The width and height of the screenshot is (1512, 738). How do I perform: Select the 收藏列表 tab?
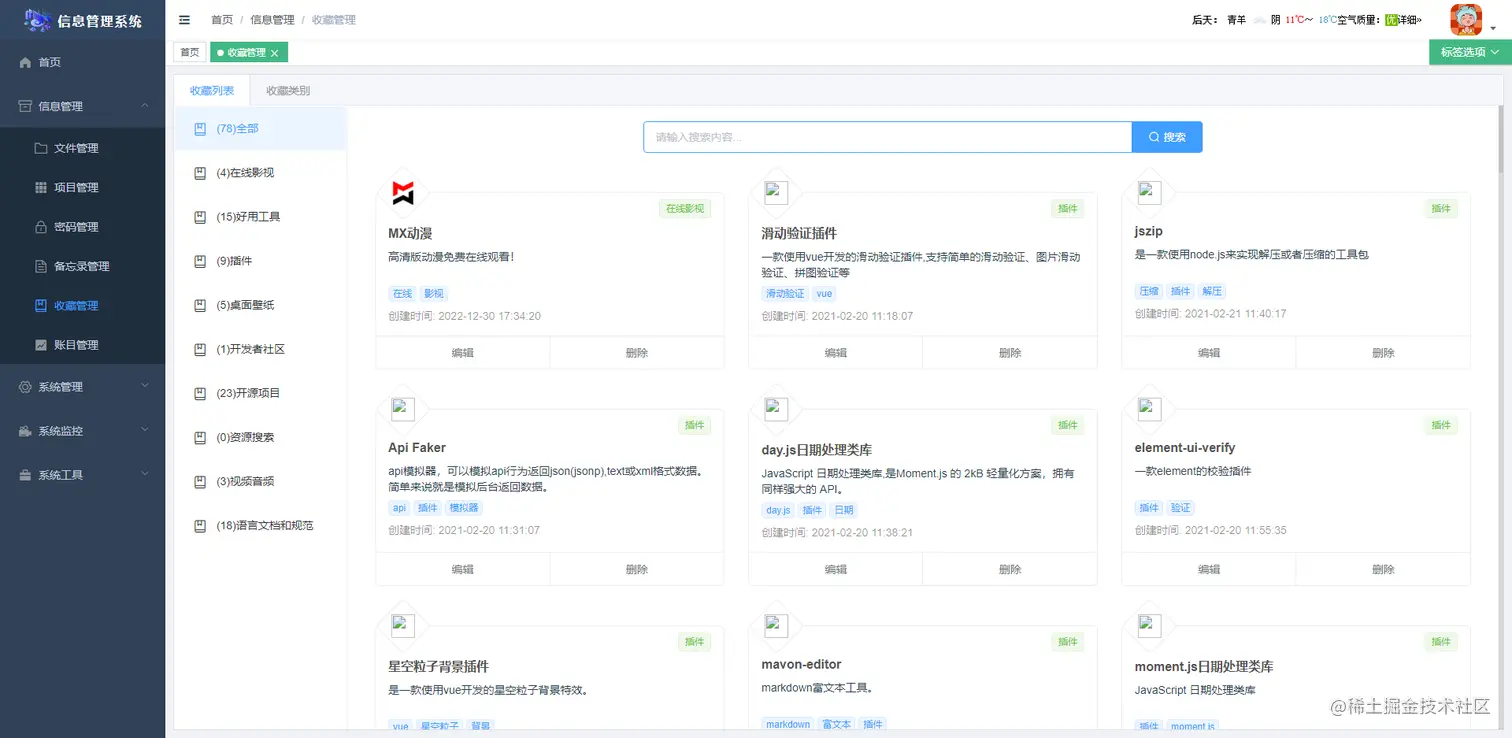tap(212, 90)
